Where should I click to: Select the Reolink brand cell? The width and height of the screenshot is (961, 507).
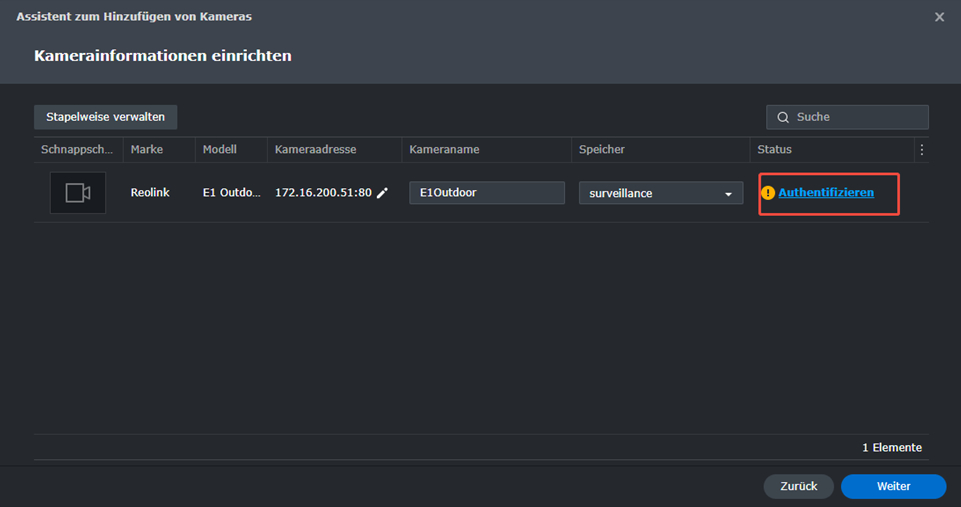coord(150,193)
